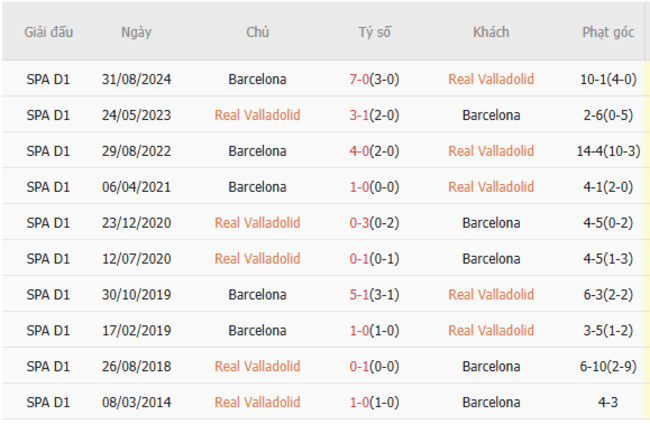Click the "Giải đấu" column header

tap(49, 32)
